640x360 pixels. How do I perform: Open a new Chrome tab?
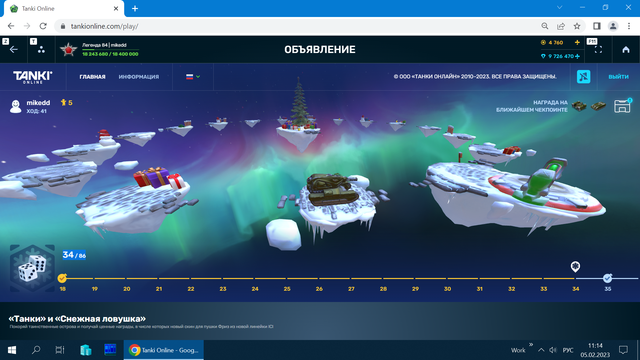pos(135,8)
